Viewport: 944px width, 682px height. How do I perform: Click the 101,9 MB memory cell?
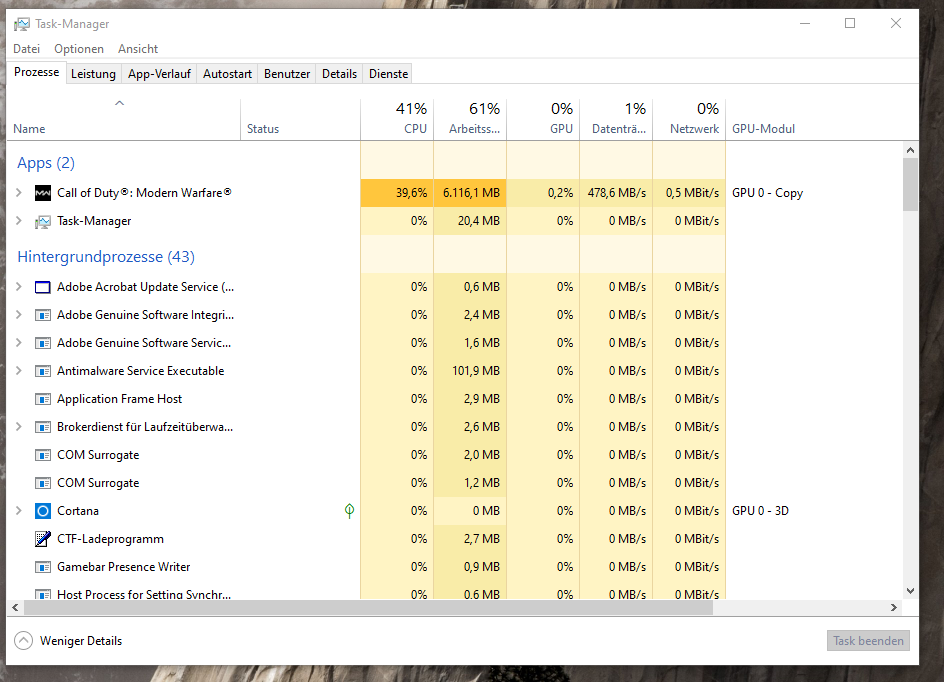pos(470,371)
